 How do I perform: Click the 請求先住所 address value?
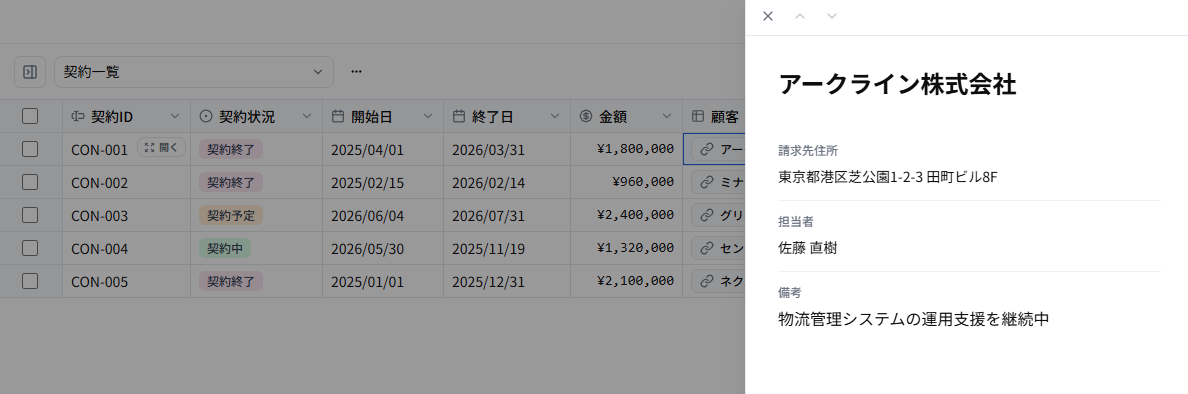[x=888, y=177]
